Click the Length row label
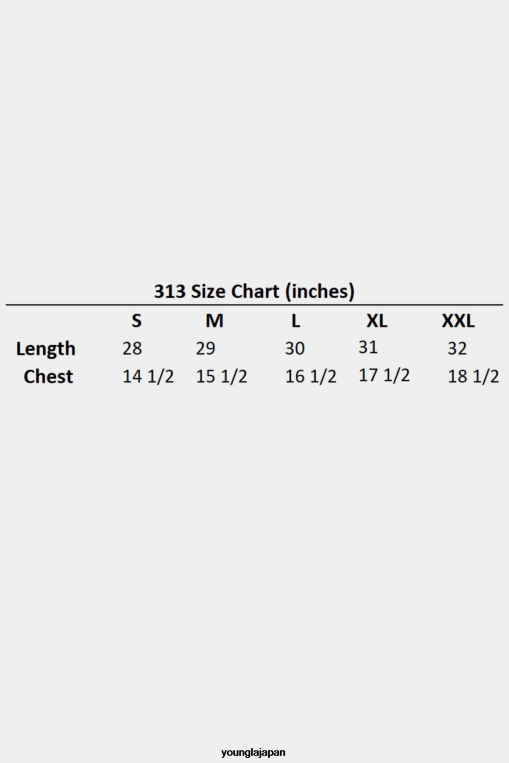 [x=46, y=349]
